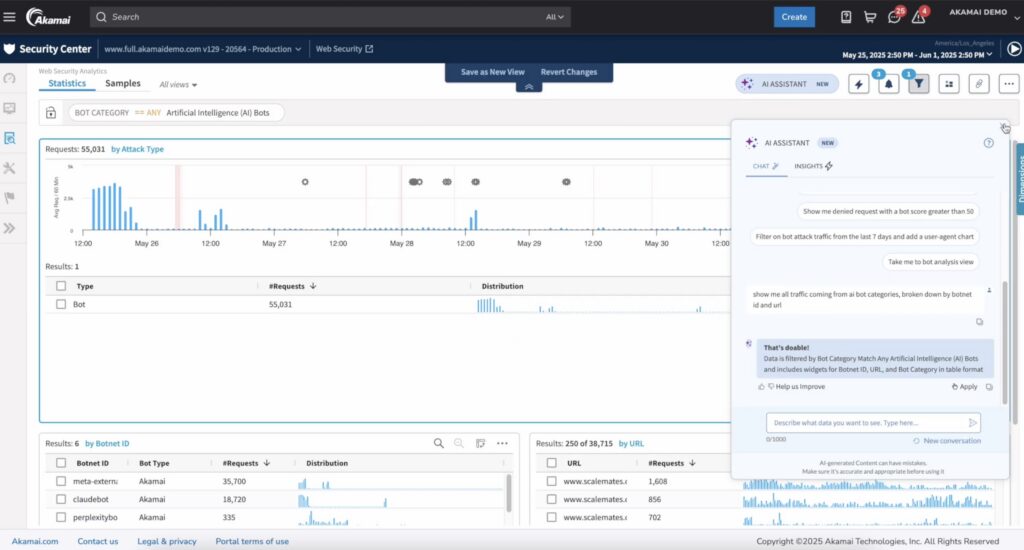The width and height of the screenshot is (1024, 550).
Task: Change grouping by Attack Type
Action: [137, 150]
